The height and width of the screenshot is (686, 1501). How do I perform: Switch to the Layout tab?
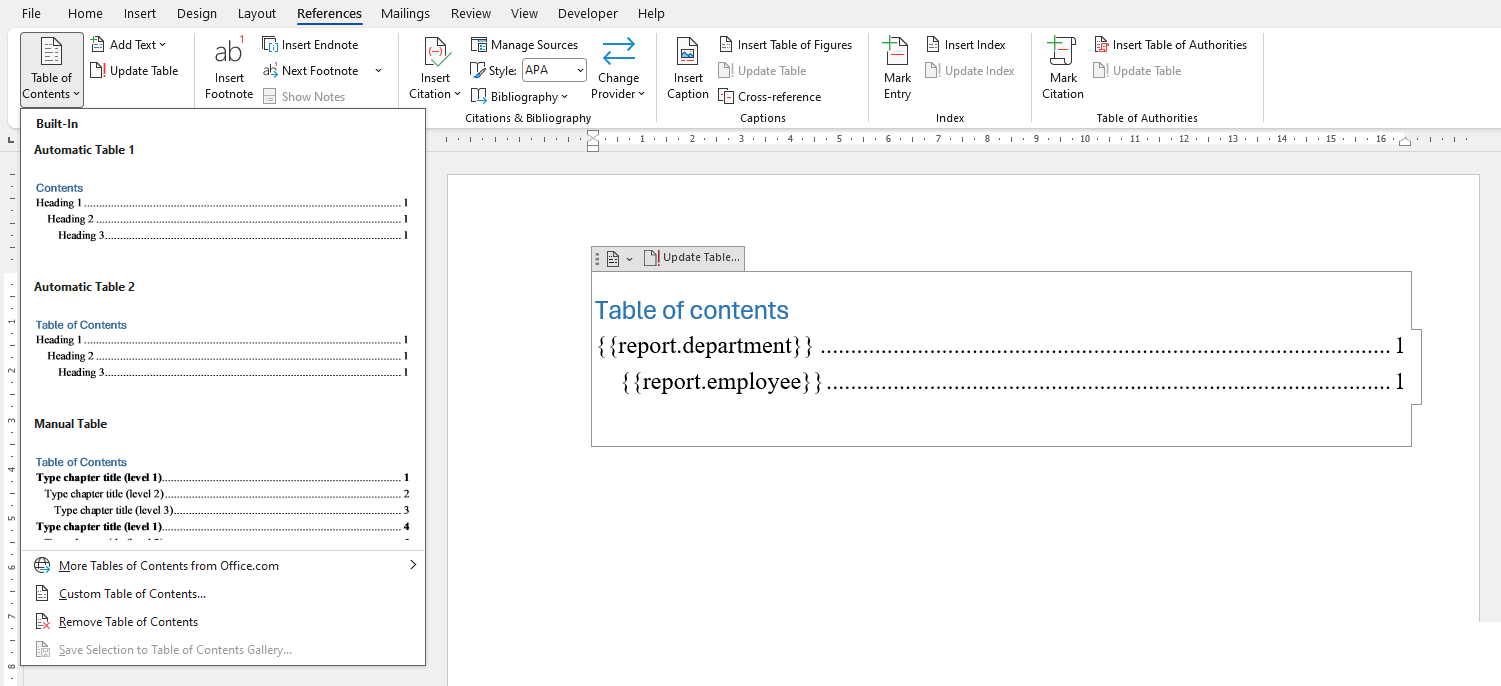tap(257, 14)
